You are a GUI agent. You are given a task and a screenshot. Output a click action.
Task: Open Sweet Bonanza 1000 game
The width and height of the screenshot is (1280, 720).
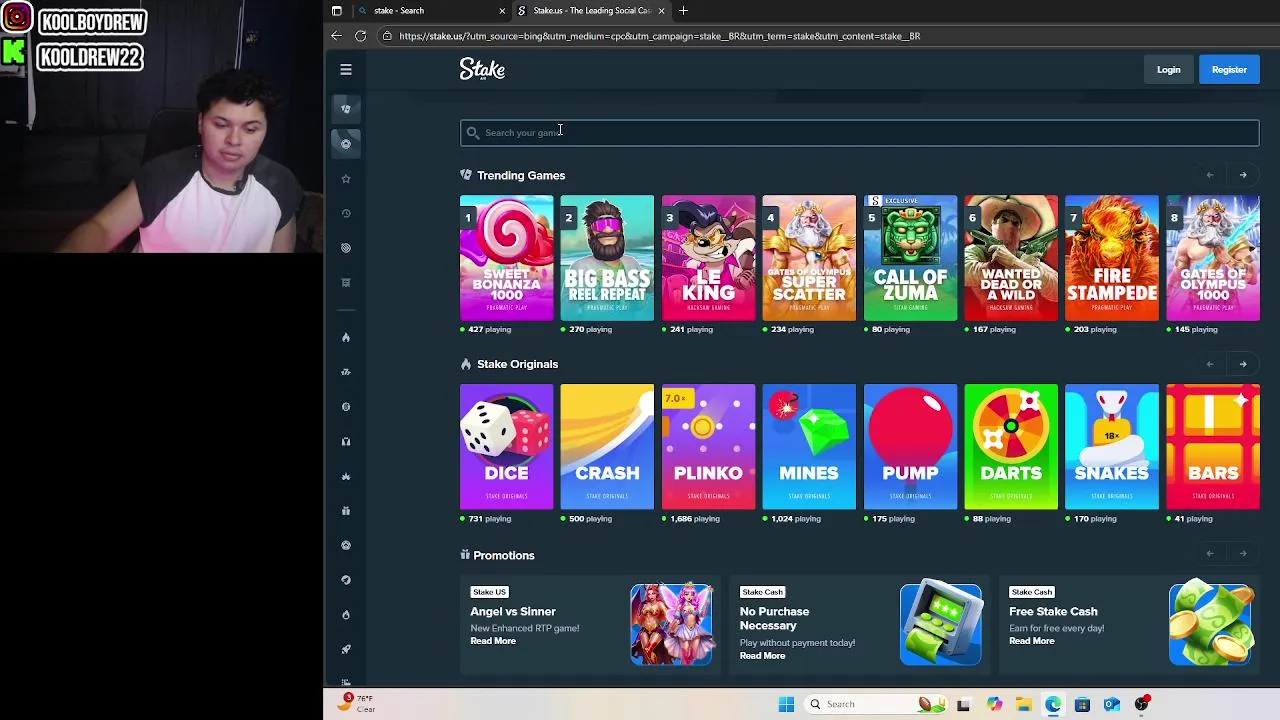coord(506,258)
